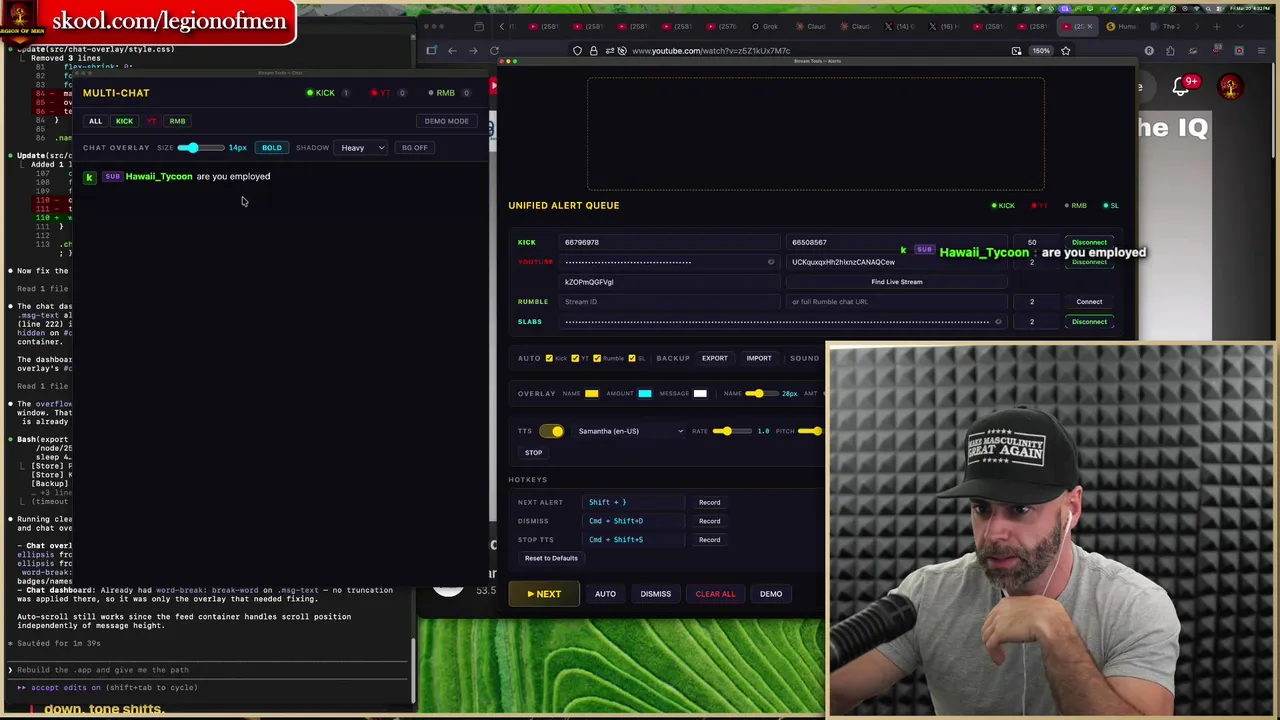Click the TTS STOP button

tap(534, 453)
